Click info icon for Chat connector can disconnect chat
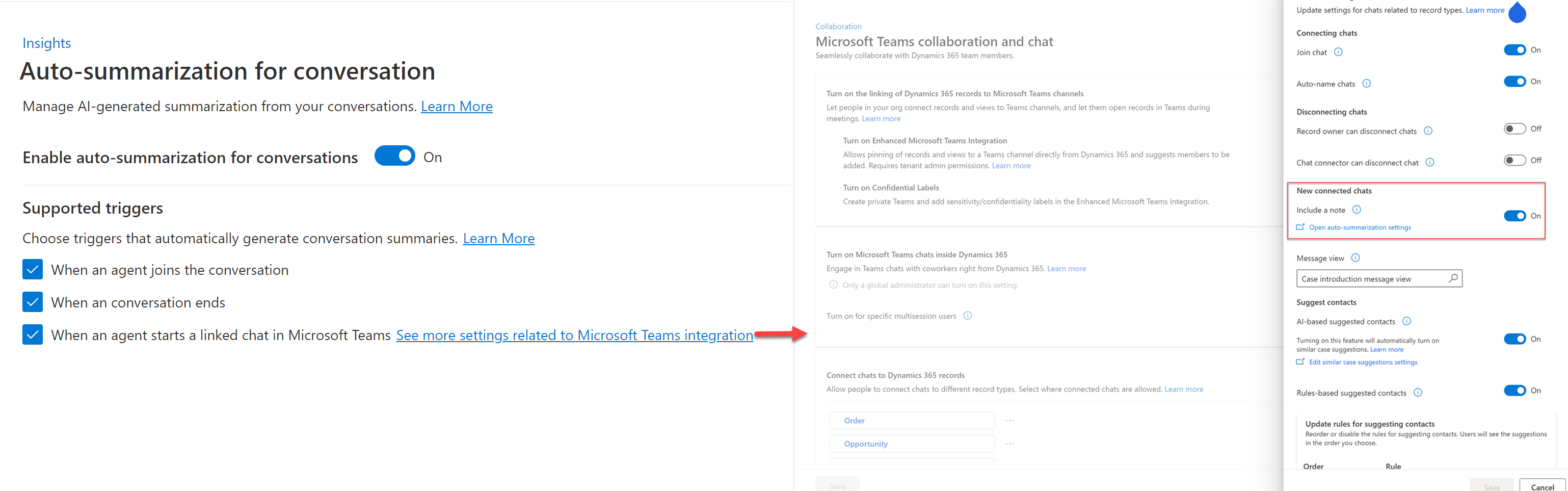The image size is (1568, 491). coord(1430,162)
